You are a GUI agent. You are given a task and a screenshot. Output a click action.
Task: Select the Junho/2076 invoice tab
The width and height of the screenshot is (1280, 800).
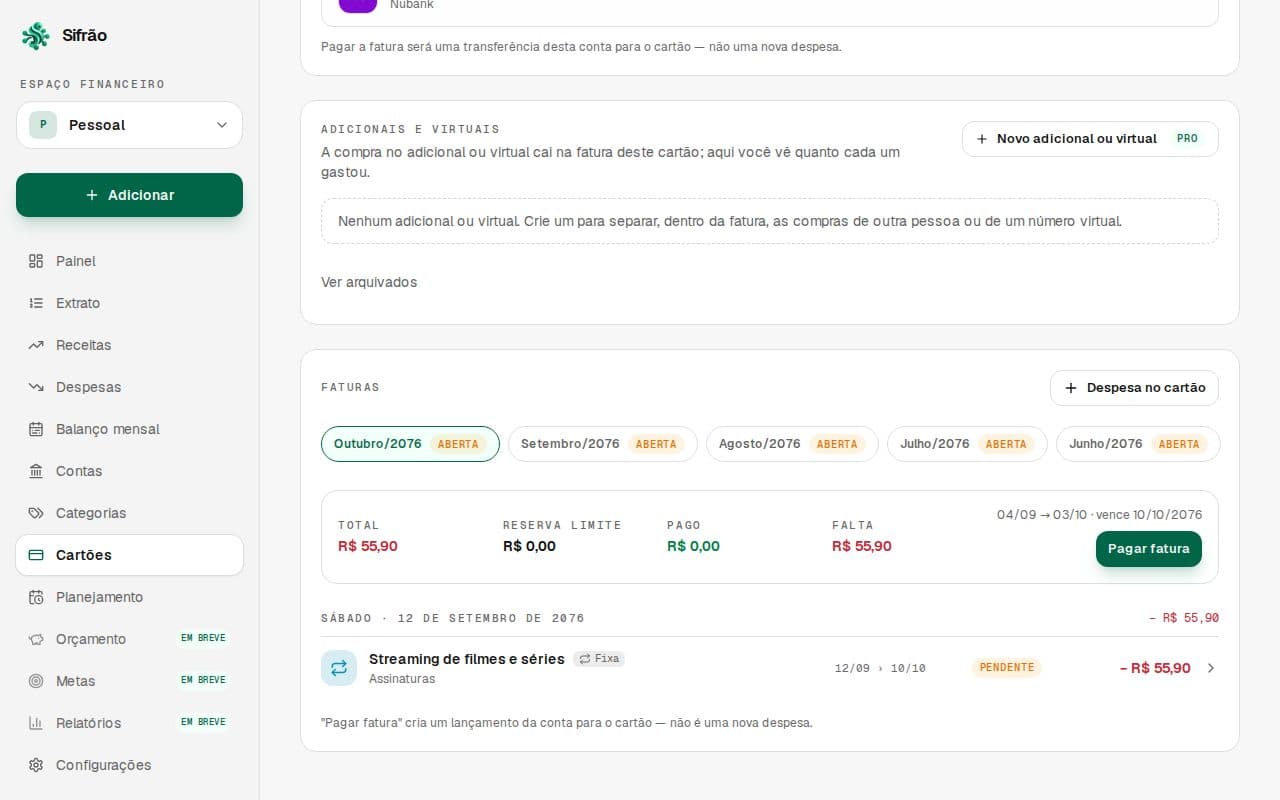[x=1138, y=444]
